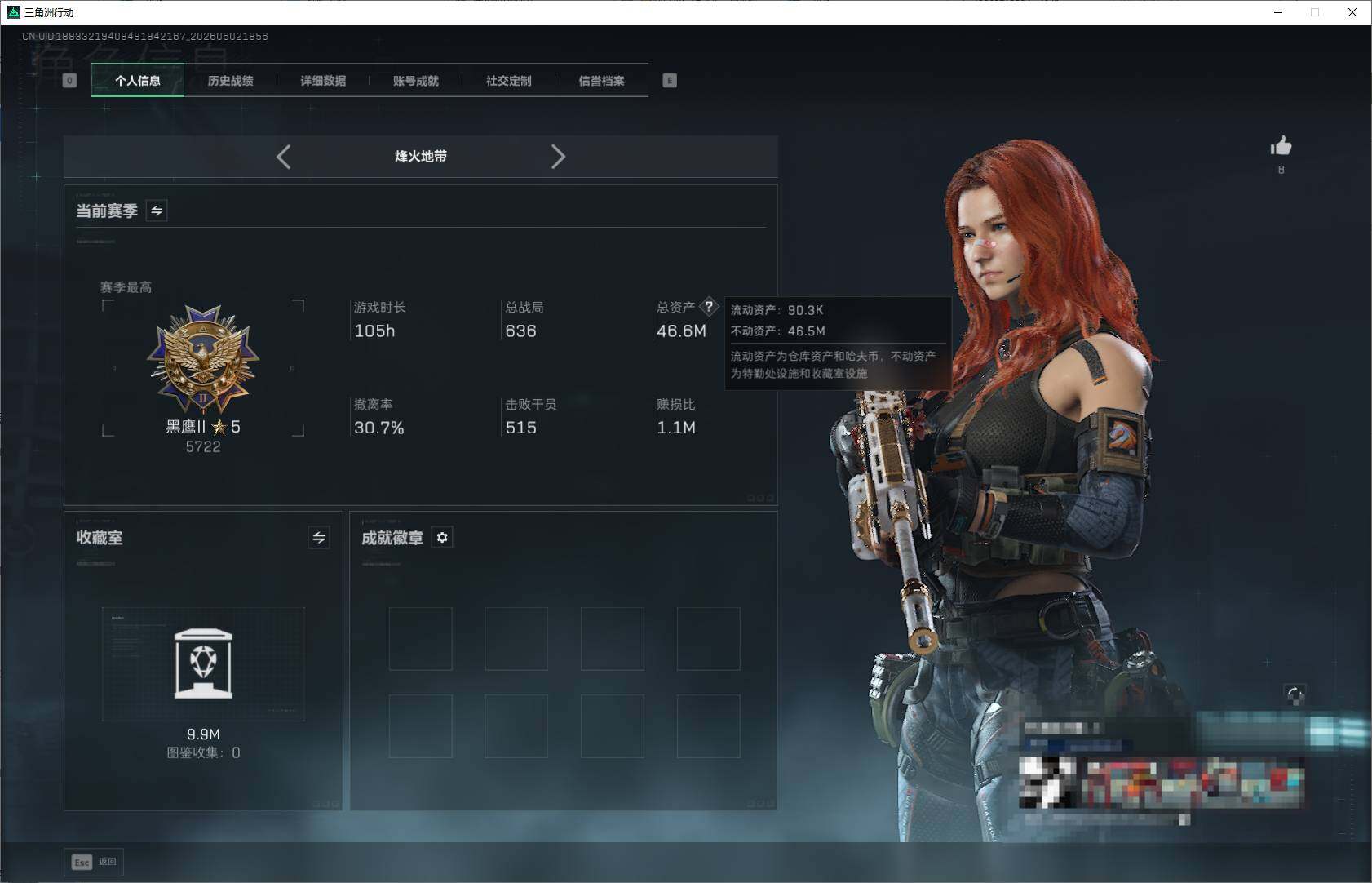Click the rotate character icon near the card
Image resolution: width=1372 pixels, height=883 pixels.
(1295, 694)
